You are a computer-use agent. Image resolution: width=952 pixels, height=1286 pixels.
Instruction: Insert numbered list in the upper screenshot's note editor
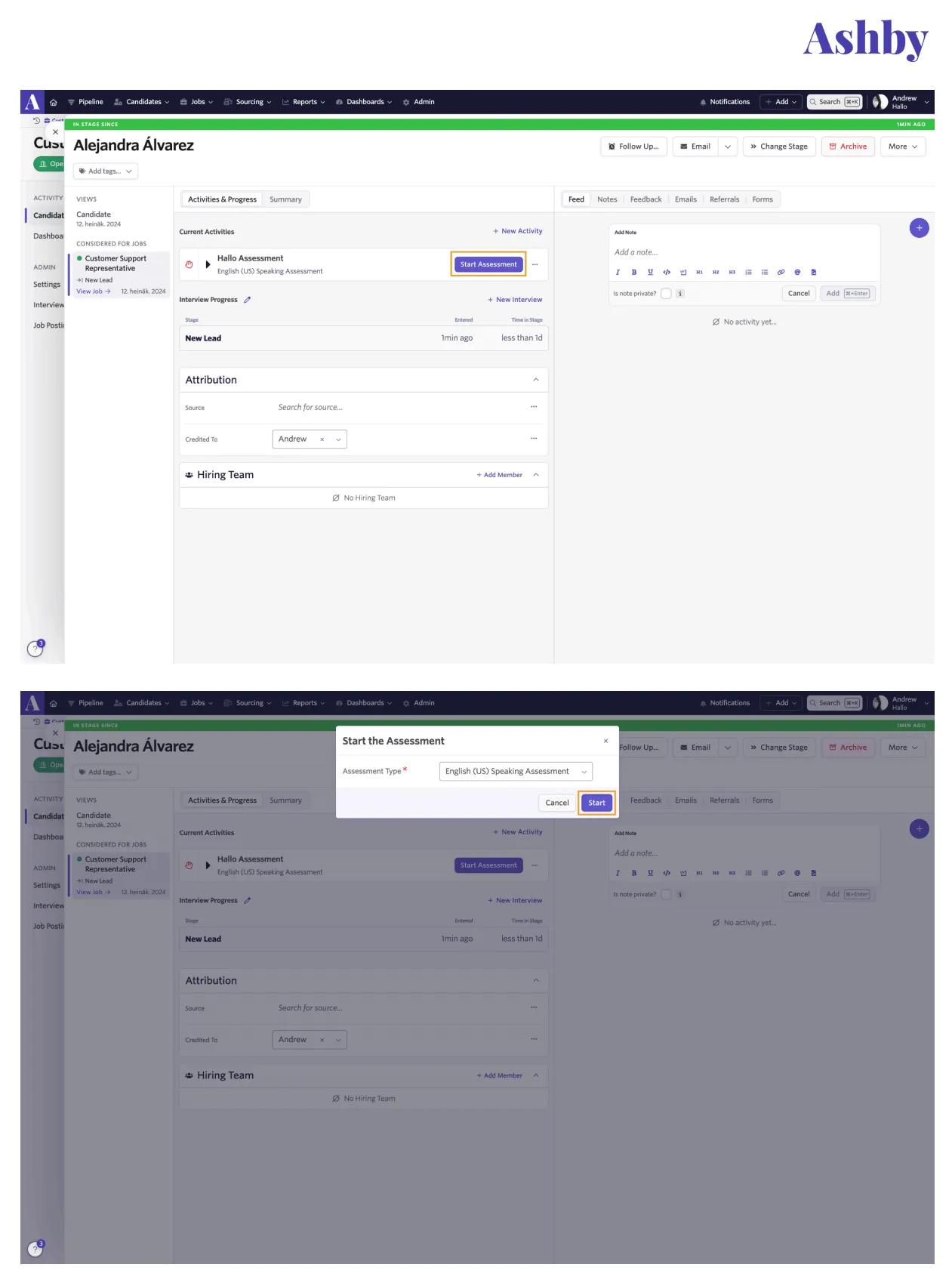coord(749,273)
